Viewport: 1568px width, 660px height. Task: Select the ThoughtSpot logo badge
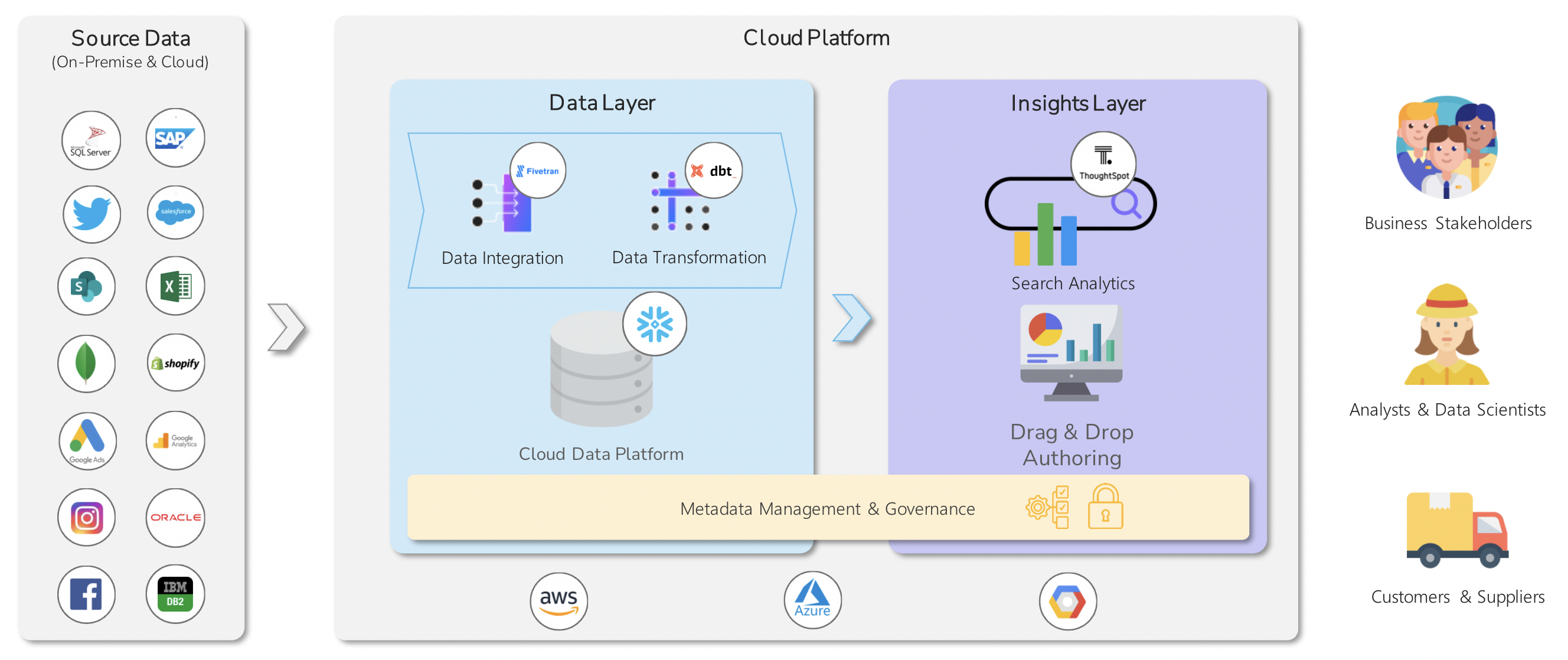(1103, 164)
